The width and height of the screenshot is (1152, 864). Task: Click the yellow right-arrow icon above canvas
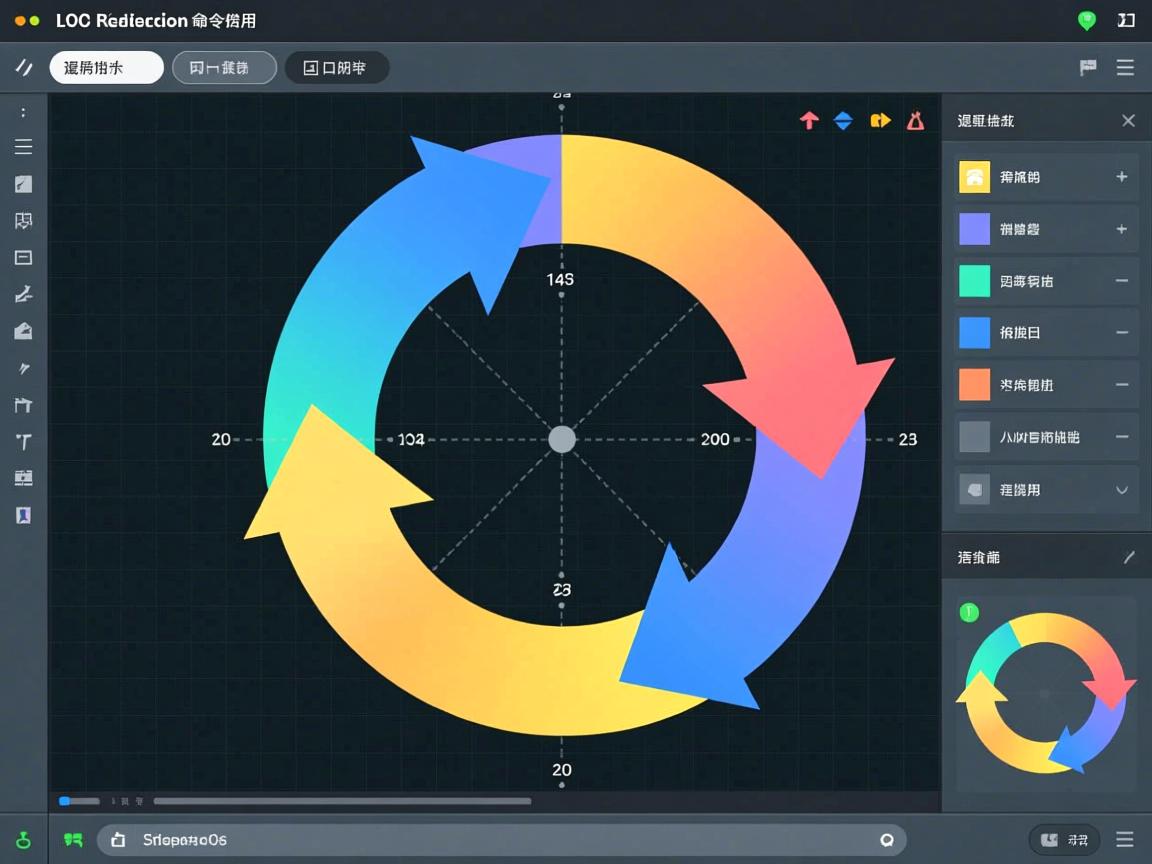(879, 121)
